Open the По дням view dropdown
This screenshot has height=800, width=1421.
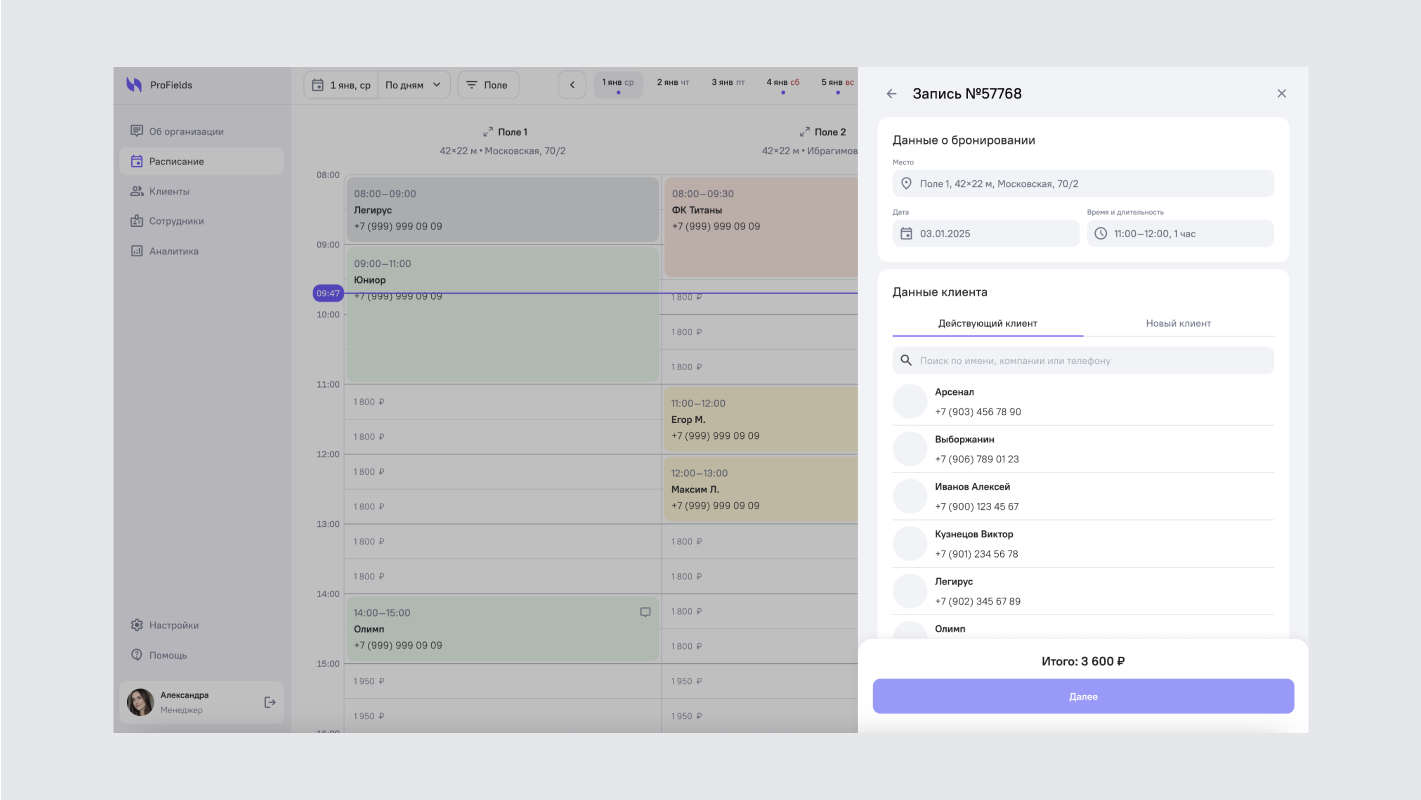coord(413,85)
